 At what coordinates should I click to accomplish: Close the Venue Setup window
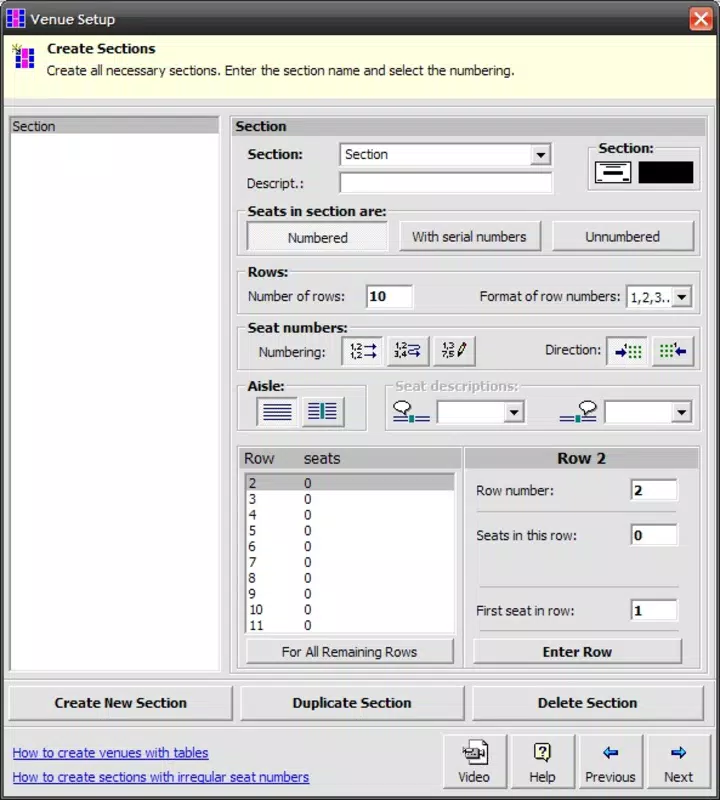(x=701, y=19)
